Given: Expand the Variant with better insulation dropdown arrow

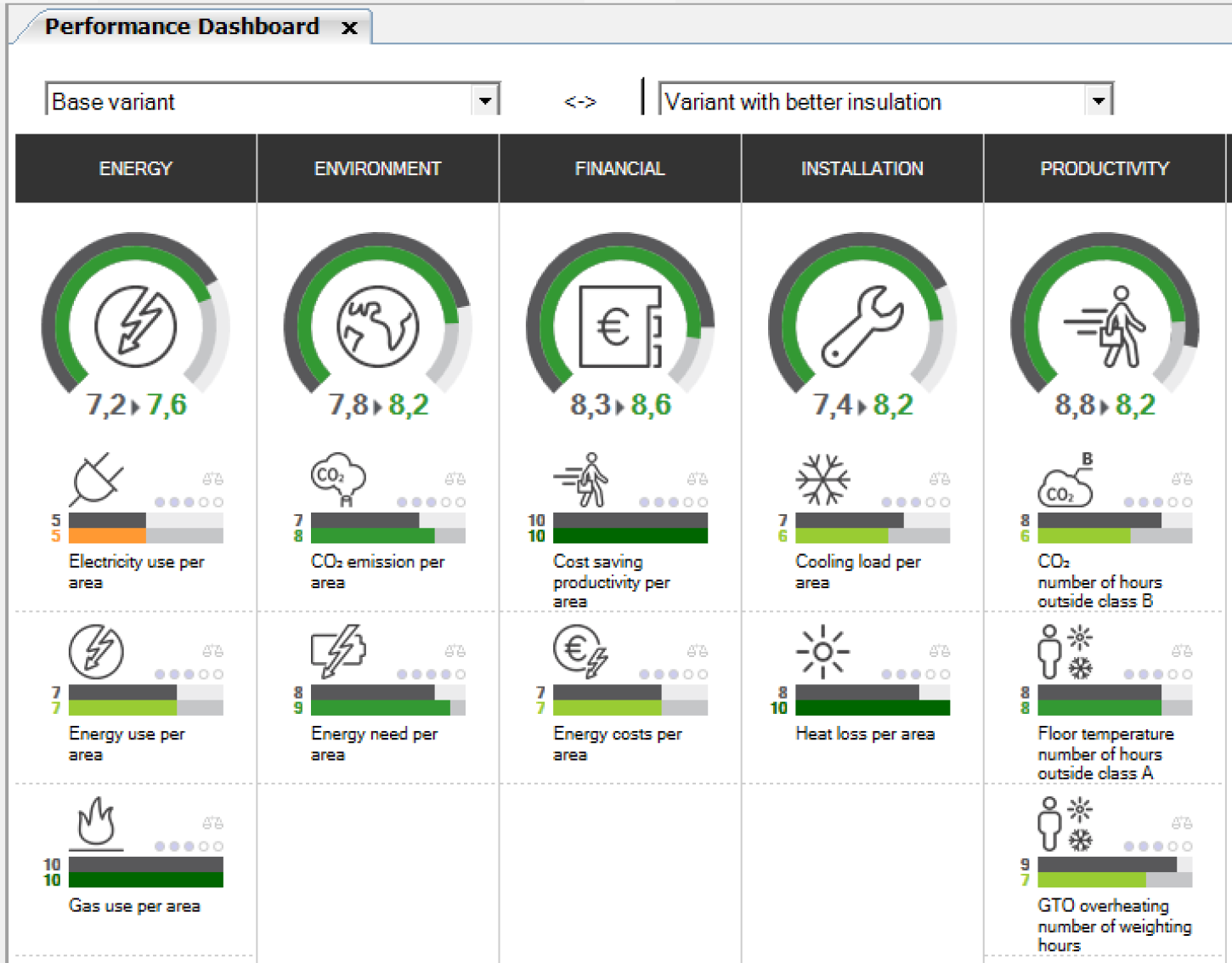Looking at the screenshot, I should tap(1099, 101).
